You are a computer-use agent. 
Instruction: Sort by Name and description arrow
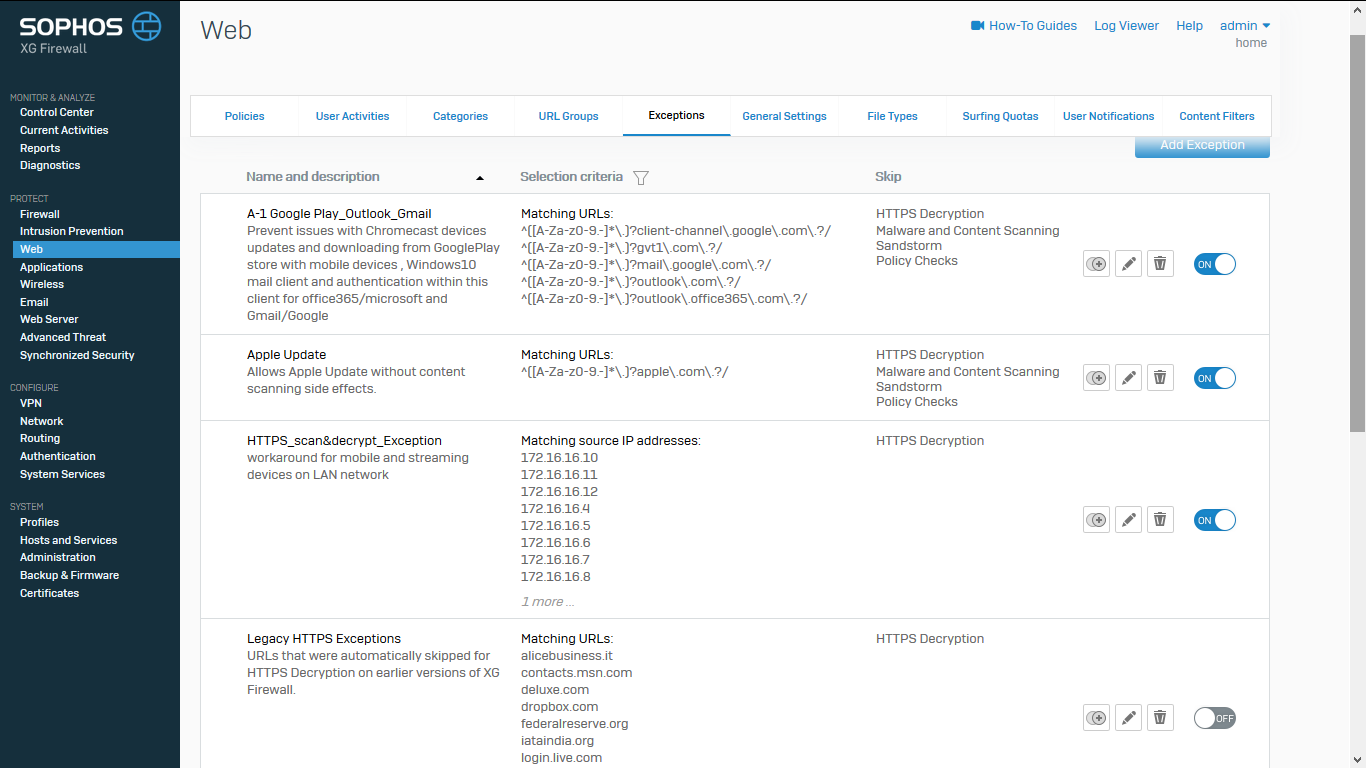pos(480,178)
